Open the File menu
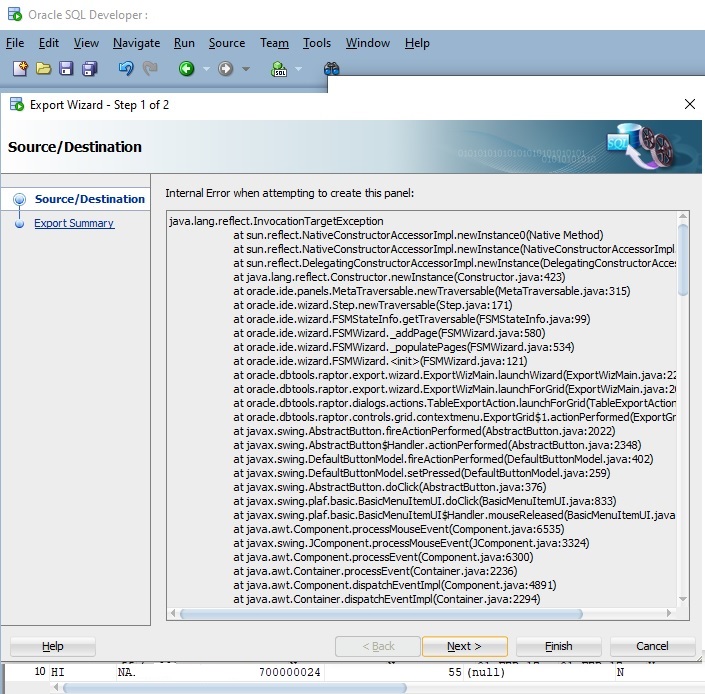 [x=15, y=43]
